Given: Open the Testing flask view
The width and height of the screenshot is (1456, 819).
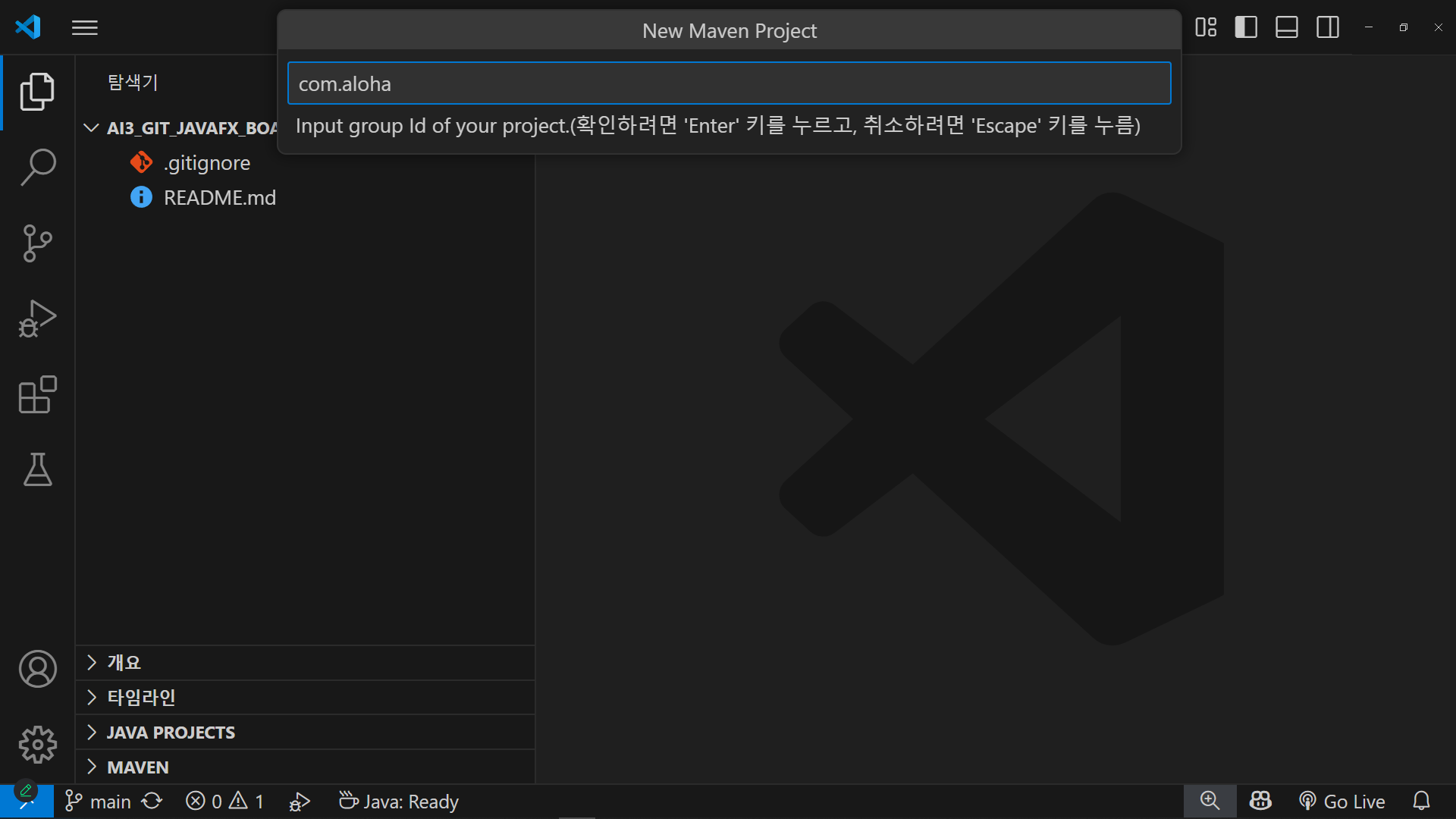Looking at the screenshot, I should pyautogui.click(x=37, y=469).
